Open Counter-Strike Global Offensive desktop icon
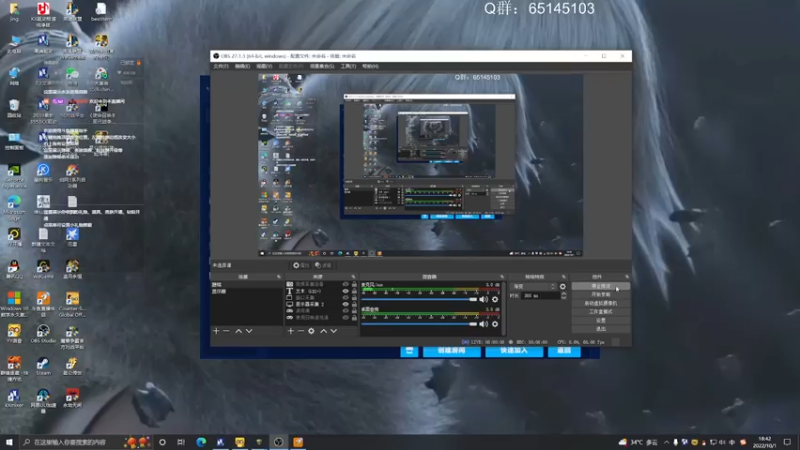800x450 pixels. [x=72, y=304]
